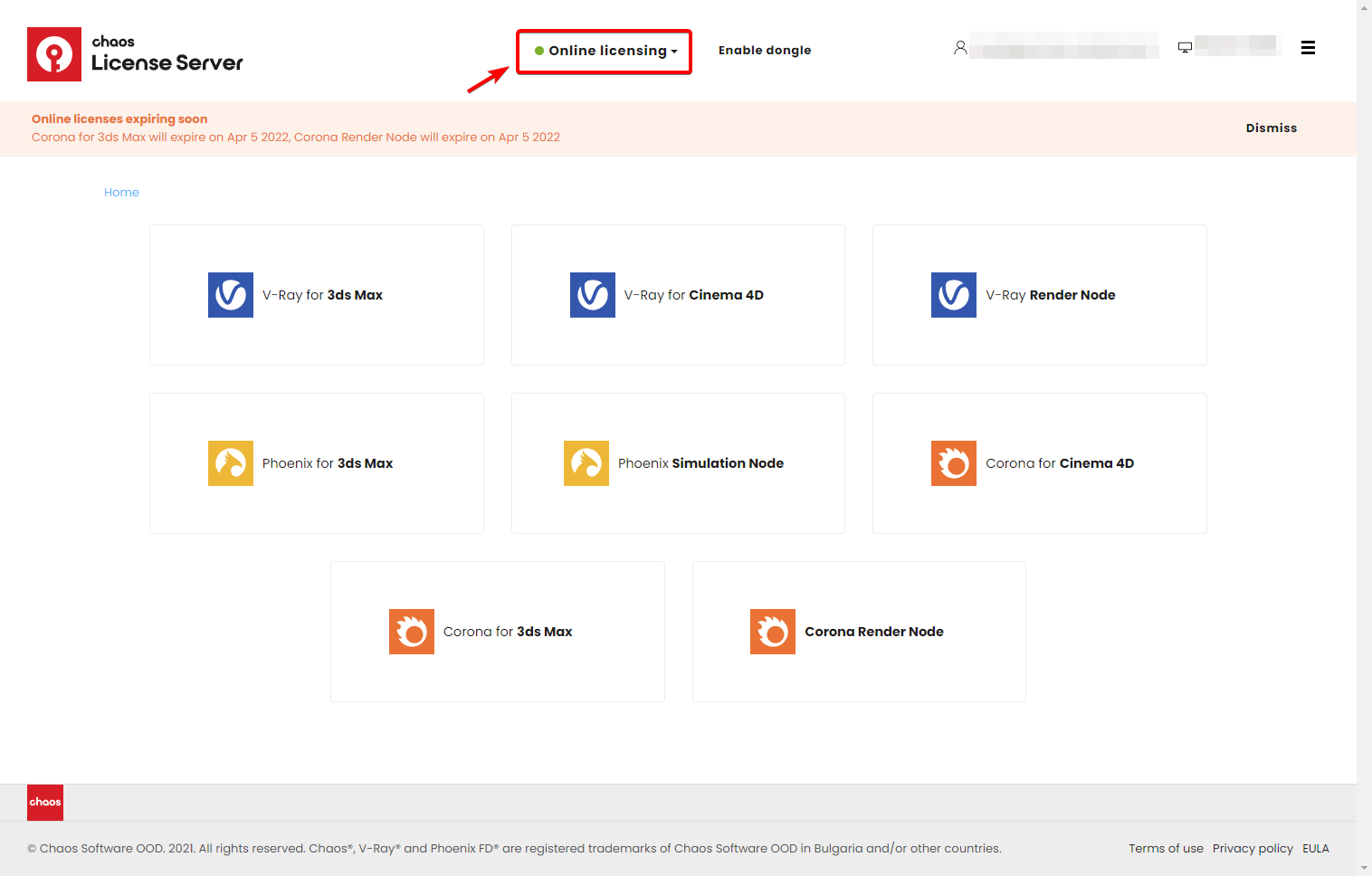Expand the Online licensing dropdown

pyautogui.click(x=605, y=52)
